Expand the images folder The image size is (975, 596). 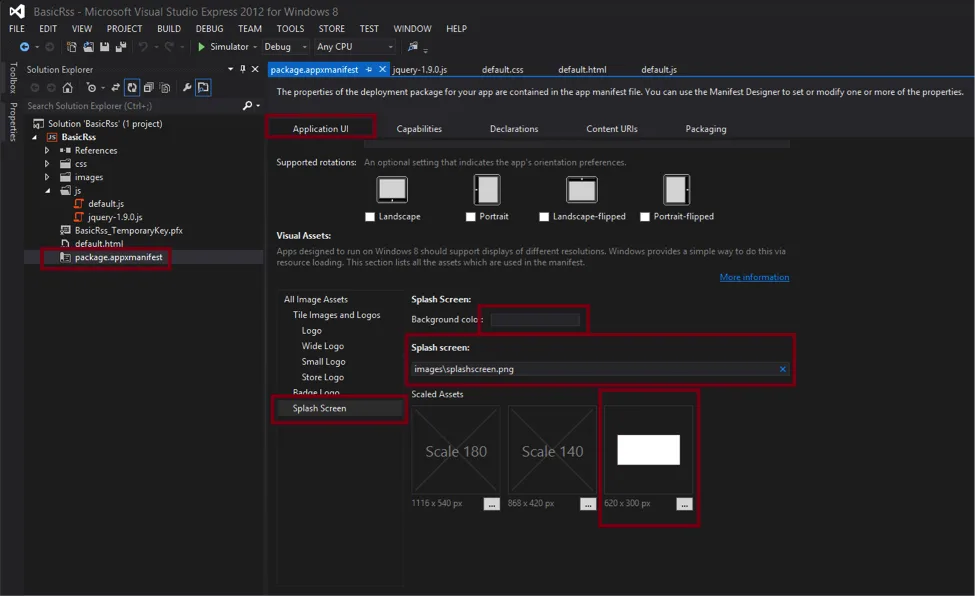tap(47, 177)
